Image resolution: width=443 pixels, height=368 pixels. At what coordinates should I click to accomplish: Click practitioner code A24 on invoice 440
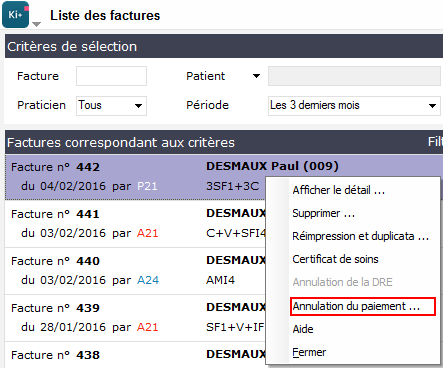pyautogui.click(x=148, y=280)
